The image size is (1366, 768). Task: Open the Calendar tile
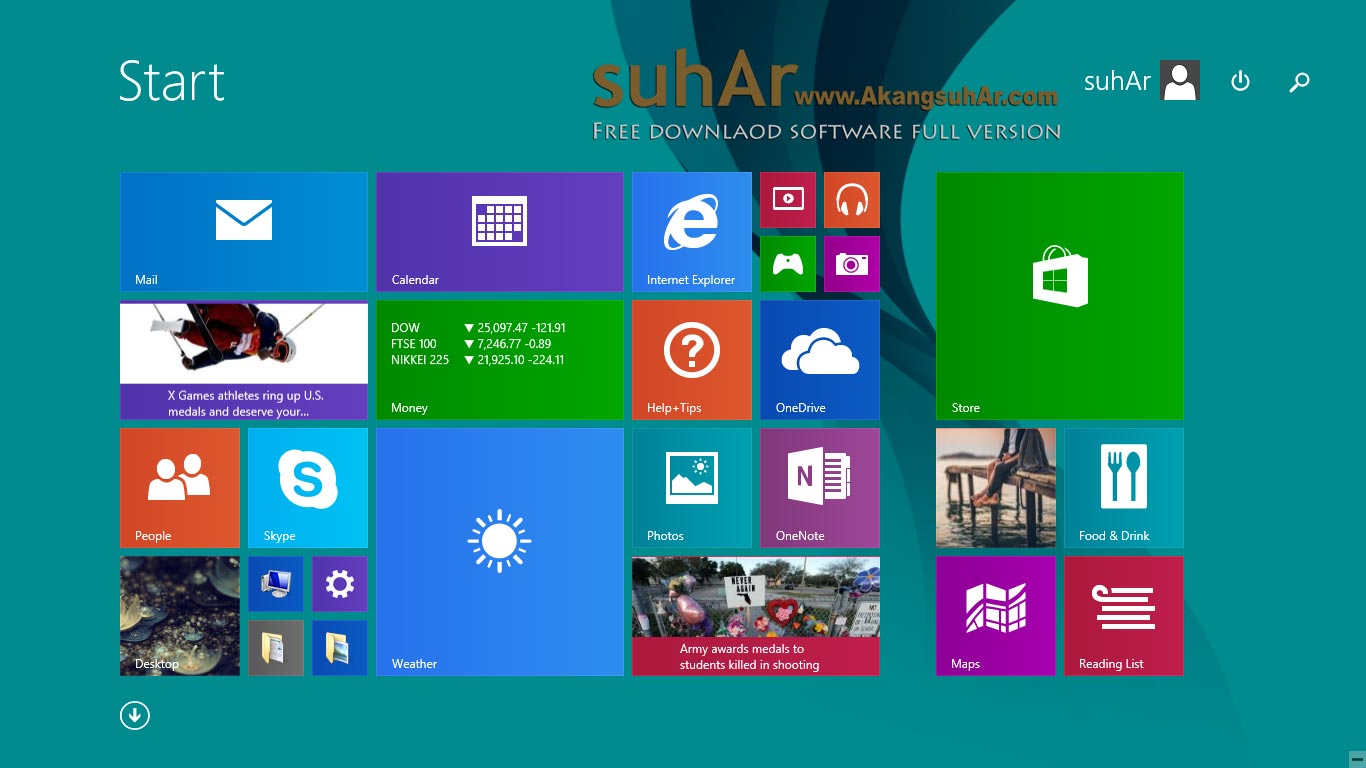[500, 232]
